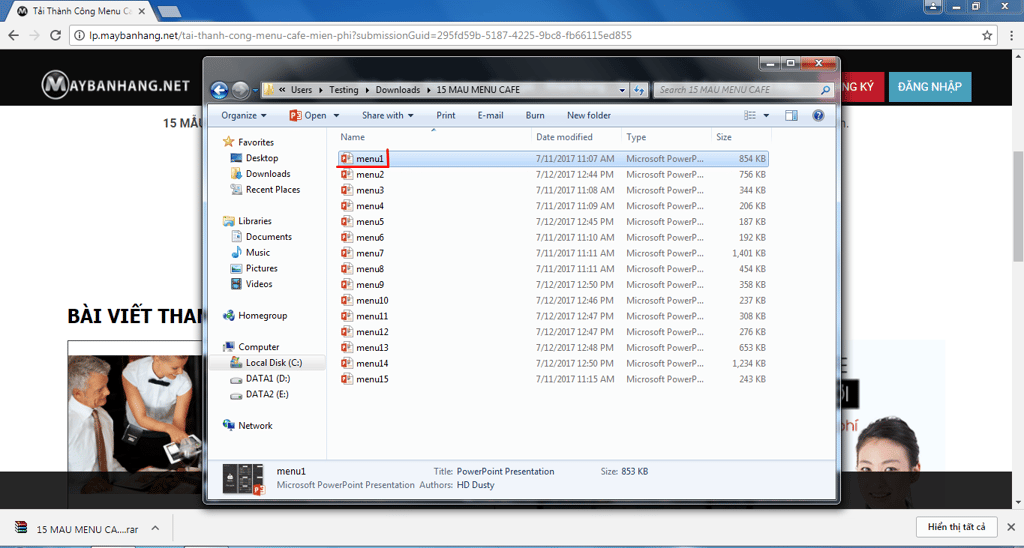This screenshot has height=548, width=1024.
Task: Open Recent Places in navigation pane
Action: tap(273, 189)
